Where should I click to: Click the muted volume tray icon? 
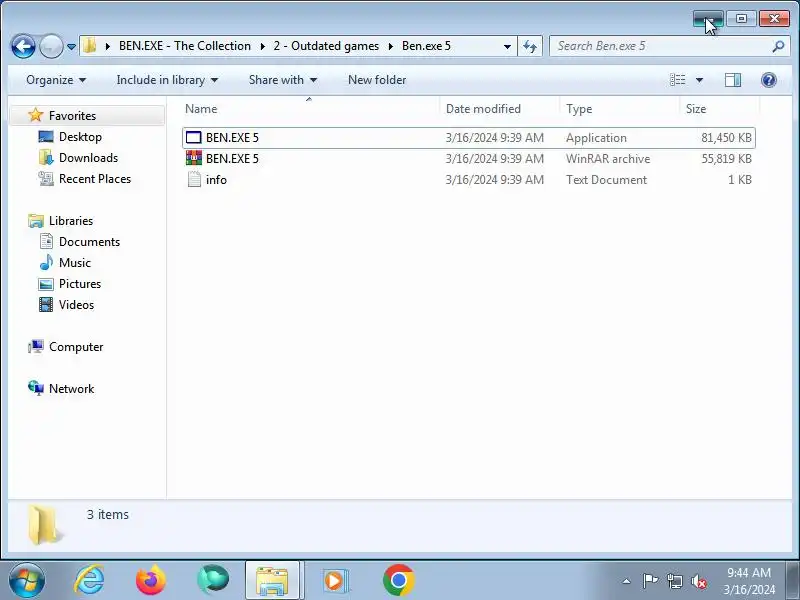[698, 581]
